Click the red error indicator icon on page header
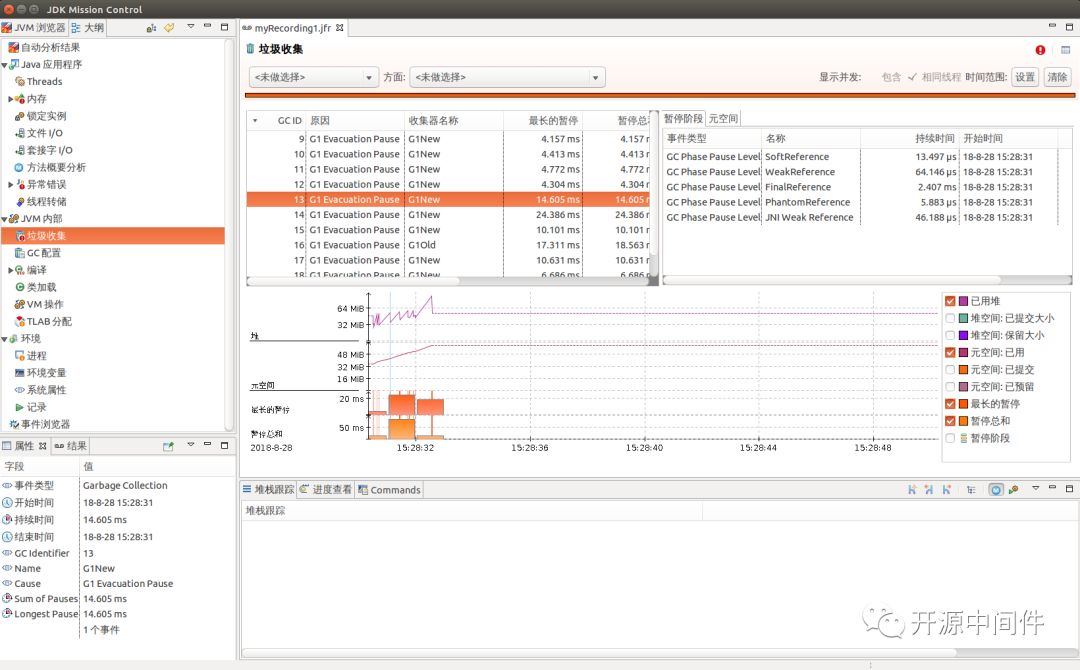Screen dimensions: 1080x670 pos(1040,50)
